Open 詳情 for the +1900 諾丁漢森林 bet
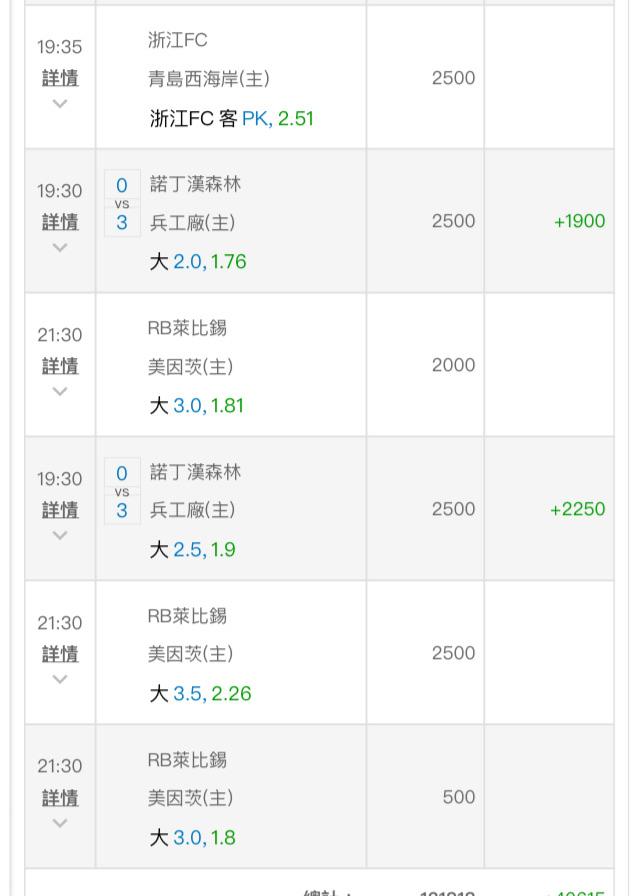This screenshot has width=638, height=896. (60, 221)
